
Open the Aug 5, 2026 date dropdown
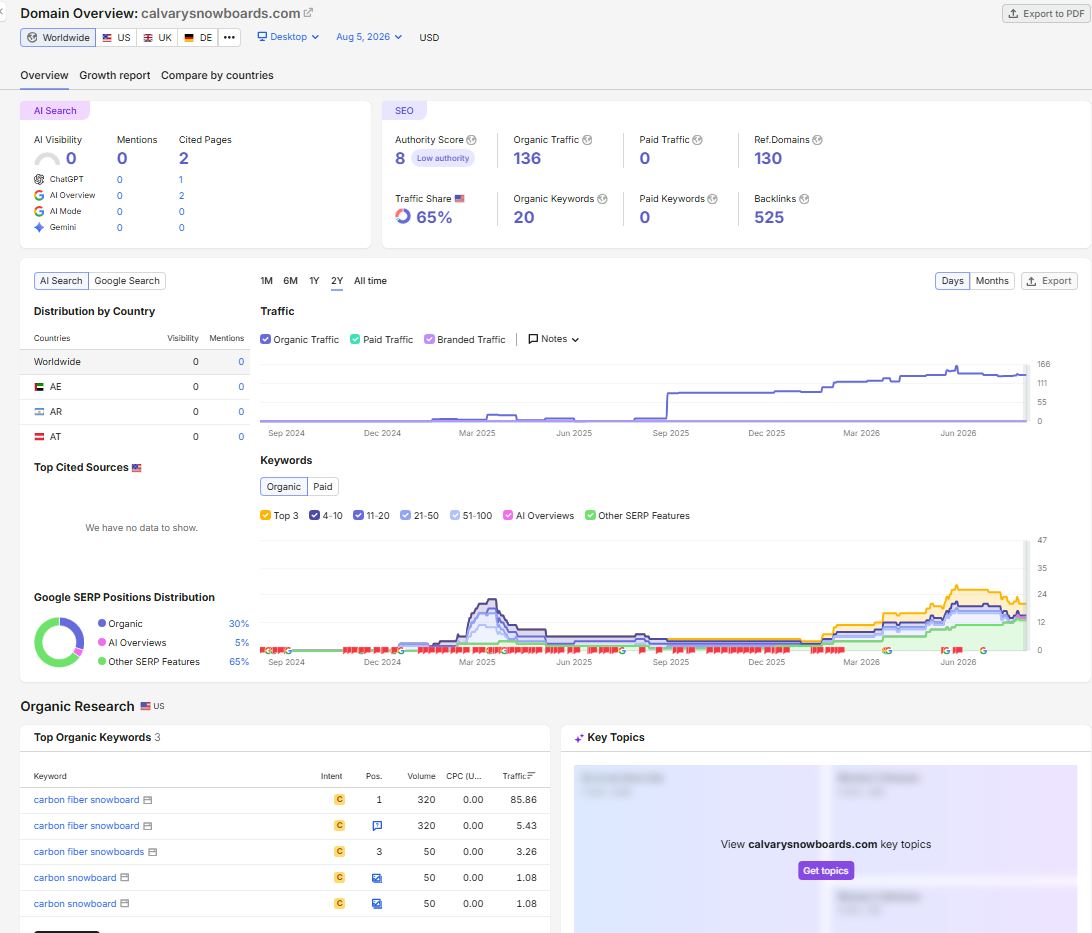pyautogui.click(x=369, y=37)
